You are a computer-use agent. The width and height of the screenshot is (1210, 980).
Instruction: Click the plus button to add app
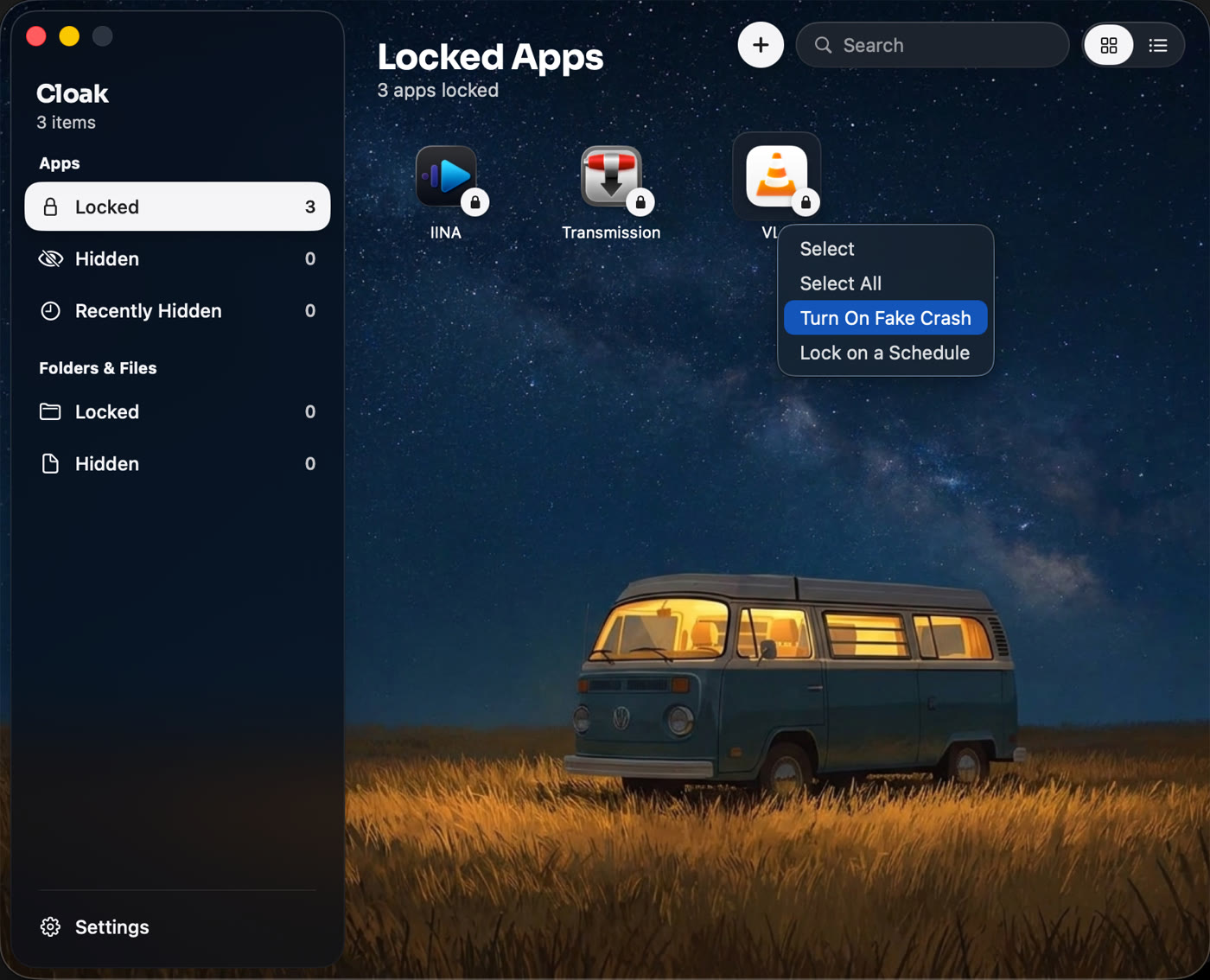pyautogui.click(x=761, y=45)
